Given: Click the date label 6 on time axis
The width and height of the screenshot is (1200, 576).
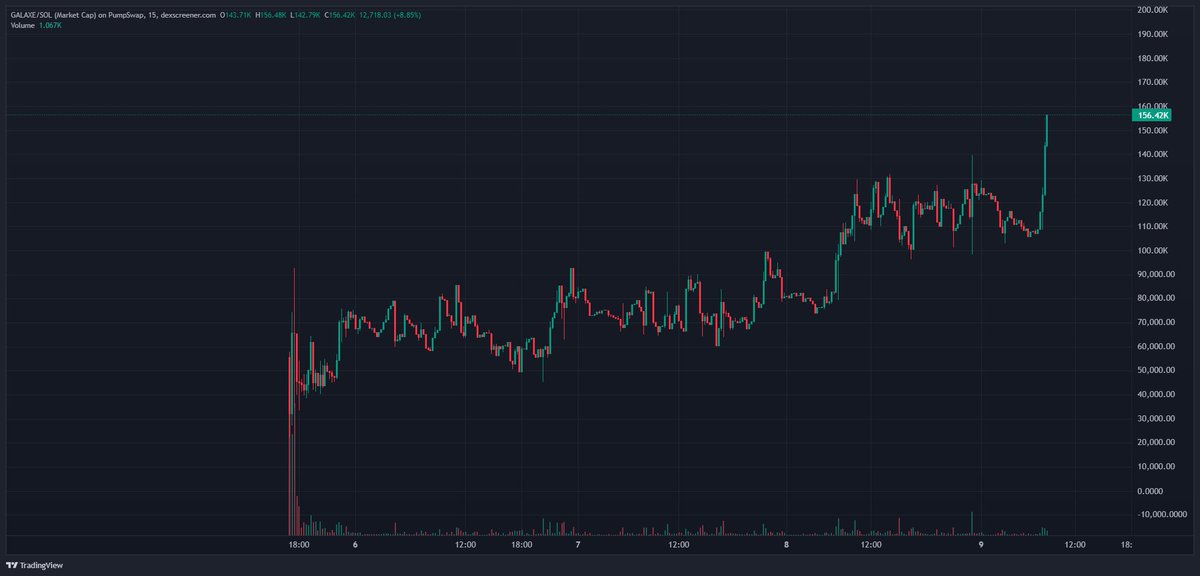Looking at the screenshot, I should (x=355, y=545).
